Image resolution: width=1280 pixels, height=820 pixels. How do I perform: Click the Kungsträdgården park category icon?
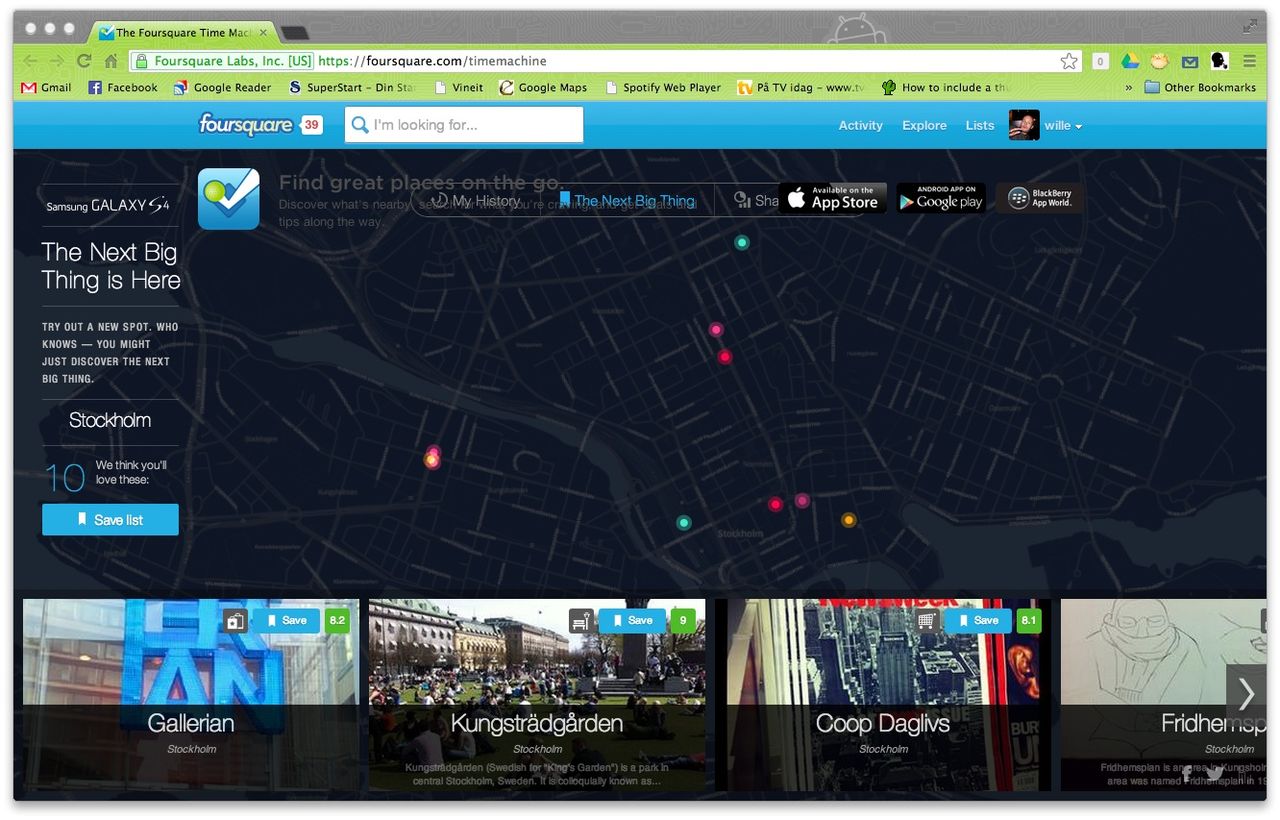coord(581,620)
